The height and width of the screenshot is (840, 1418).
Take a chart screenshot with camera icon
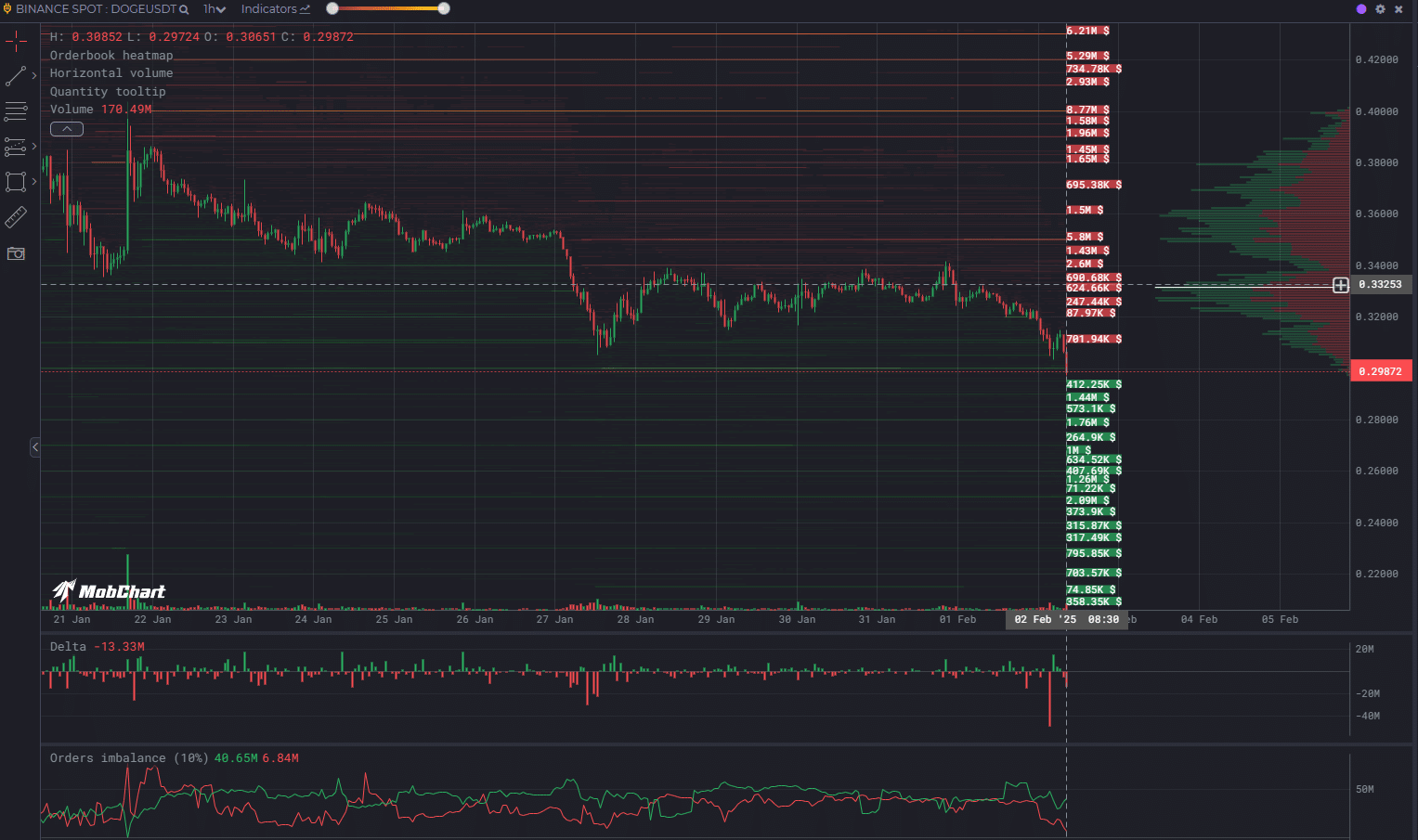pyautogui.click(x=16, y=253)
